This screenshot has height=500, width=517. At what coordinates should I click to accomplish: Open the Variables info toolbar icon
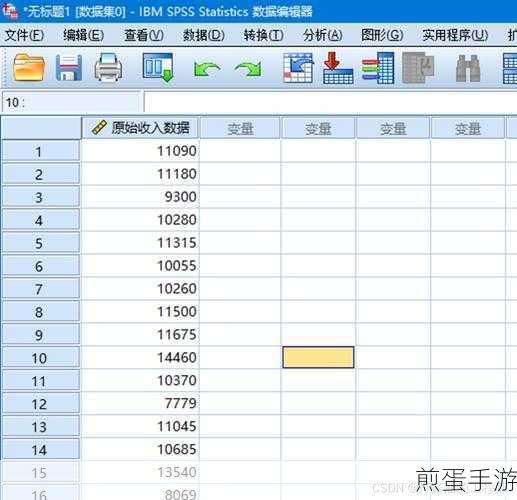378,68
